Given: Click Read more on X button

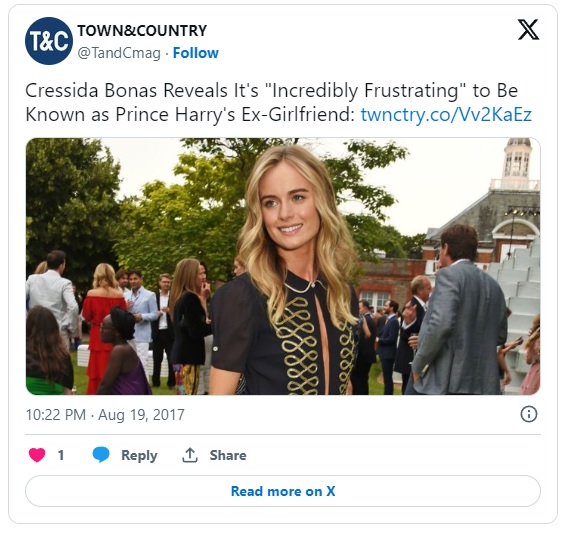Looking at the screenshot, I should click(x=283, y=491).
